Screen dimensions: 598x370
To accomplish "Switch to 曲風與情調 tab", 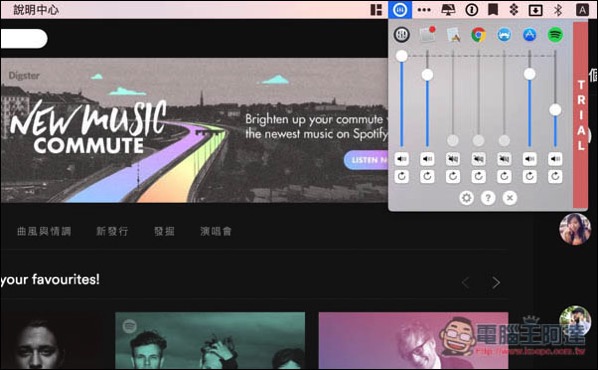I will click(44, 231).
